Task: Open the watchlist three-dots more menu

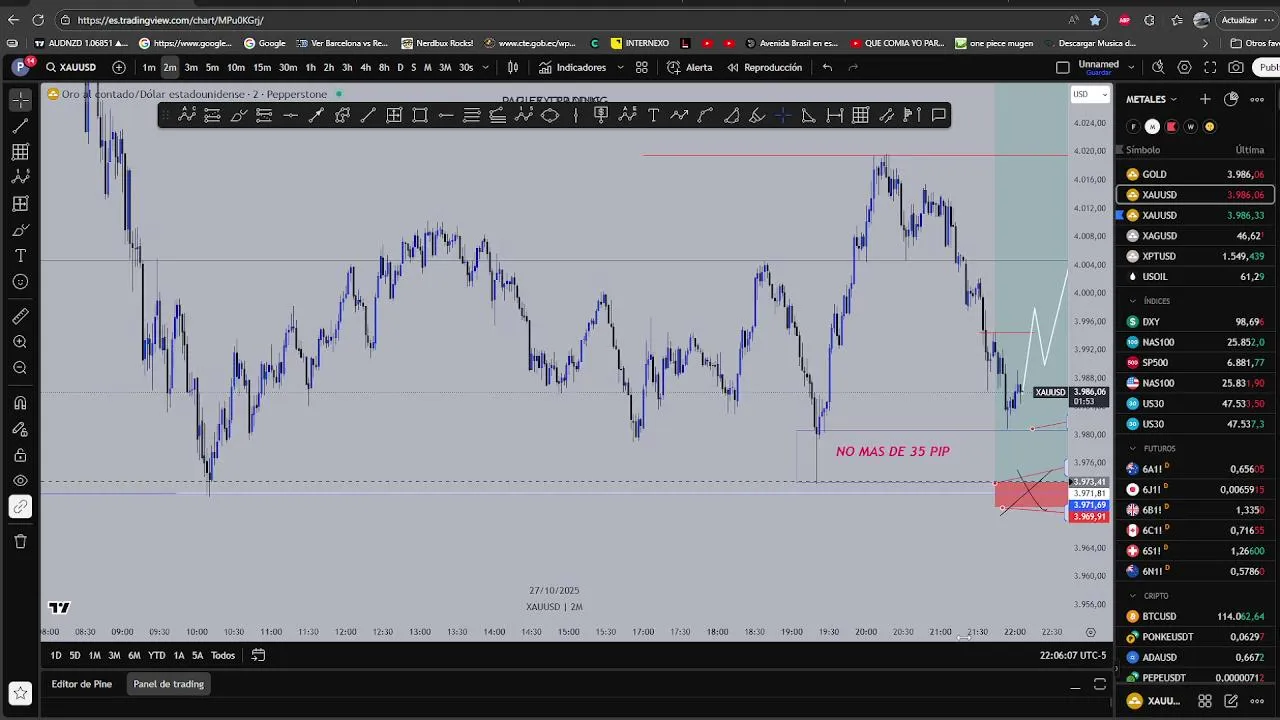Action: [1257, 99]
